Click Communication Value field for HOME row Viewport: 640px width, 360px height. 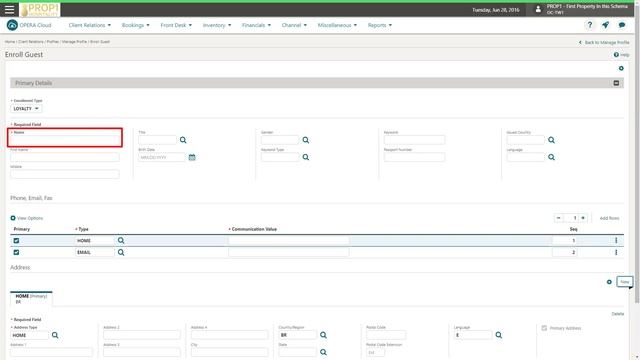point(289,240)
